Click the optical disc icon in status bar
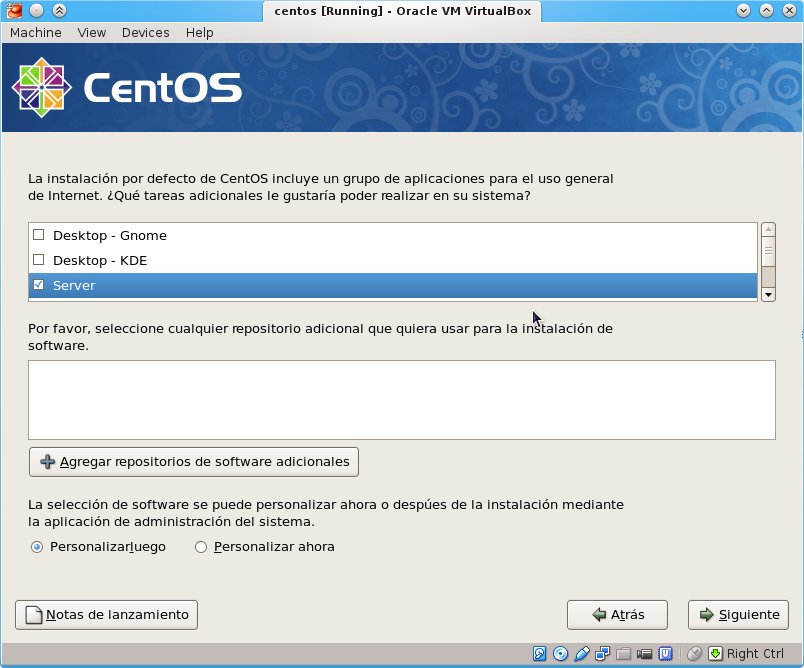Screen dimensions: 804x668 560,654
